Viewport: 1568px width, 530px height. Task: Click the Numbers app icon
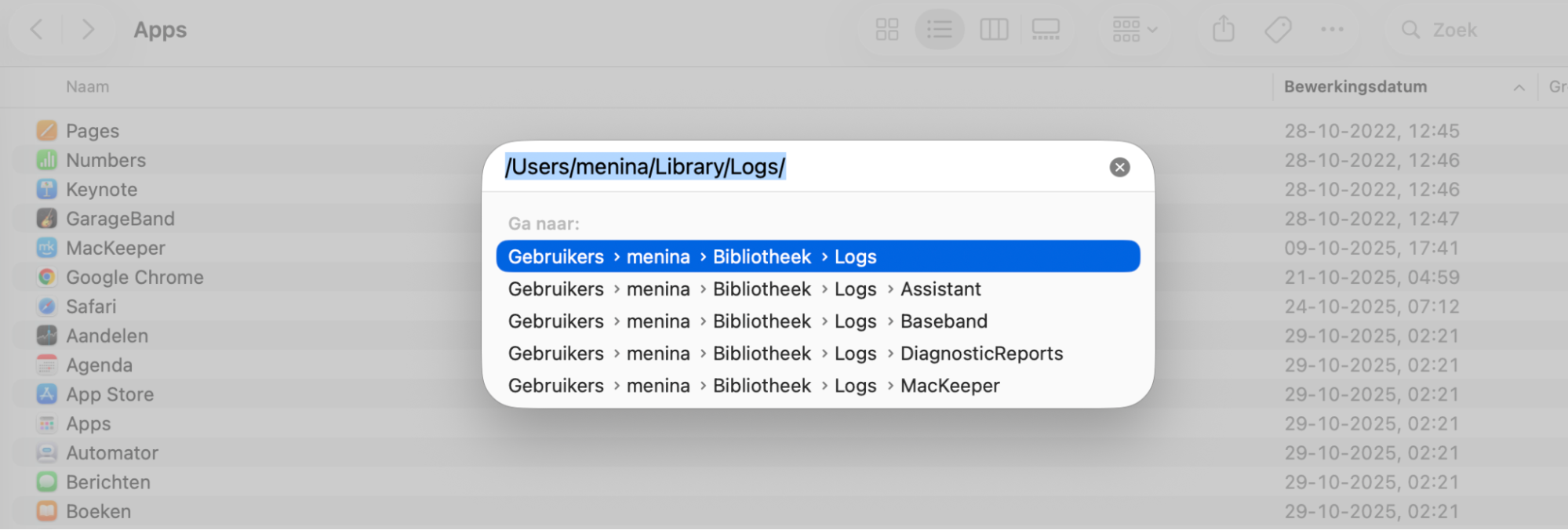[47, 160]
